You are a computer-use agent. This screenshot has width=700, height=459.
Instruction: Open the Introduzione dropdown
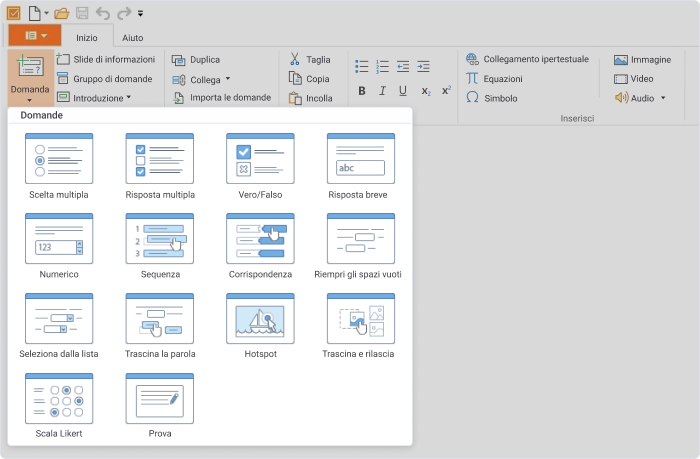click(x=94, y=98)
